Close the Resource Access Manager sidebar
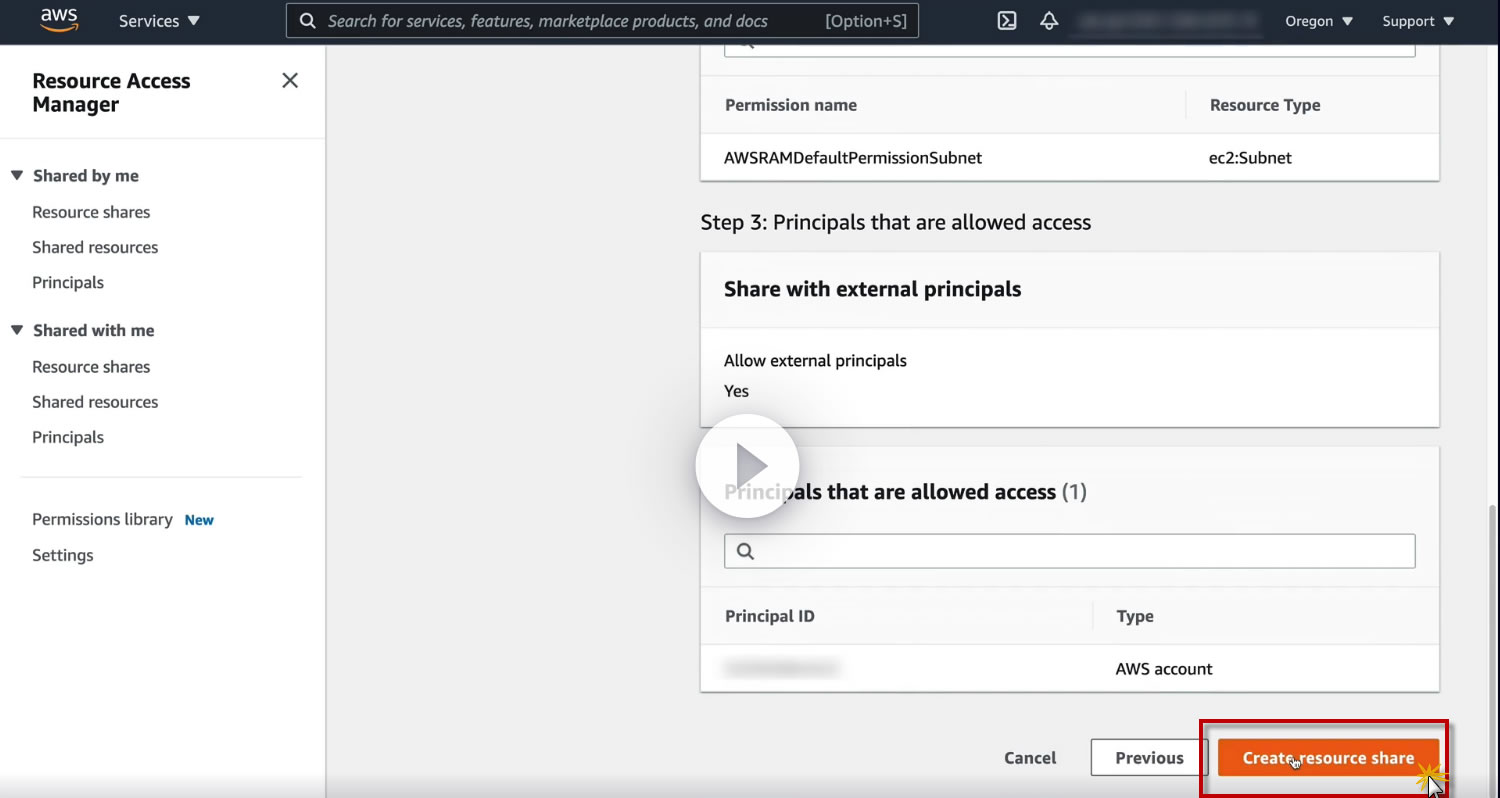 [x=290, y=81]
